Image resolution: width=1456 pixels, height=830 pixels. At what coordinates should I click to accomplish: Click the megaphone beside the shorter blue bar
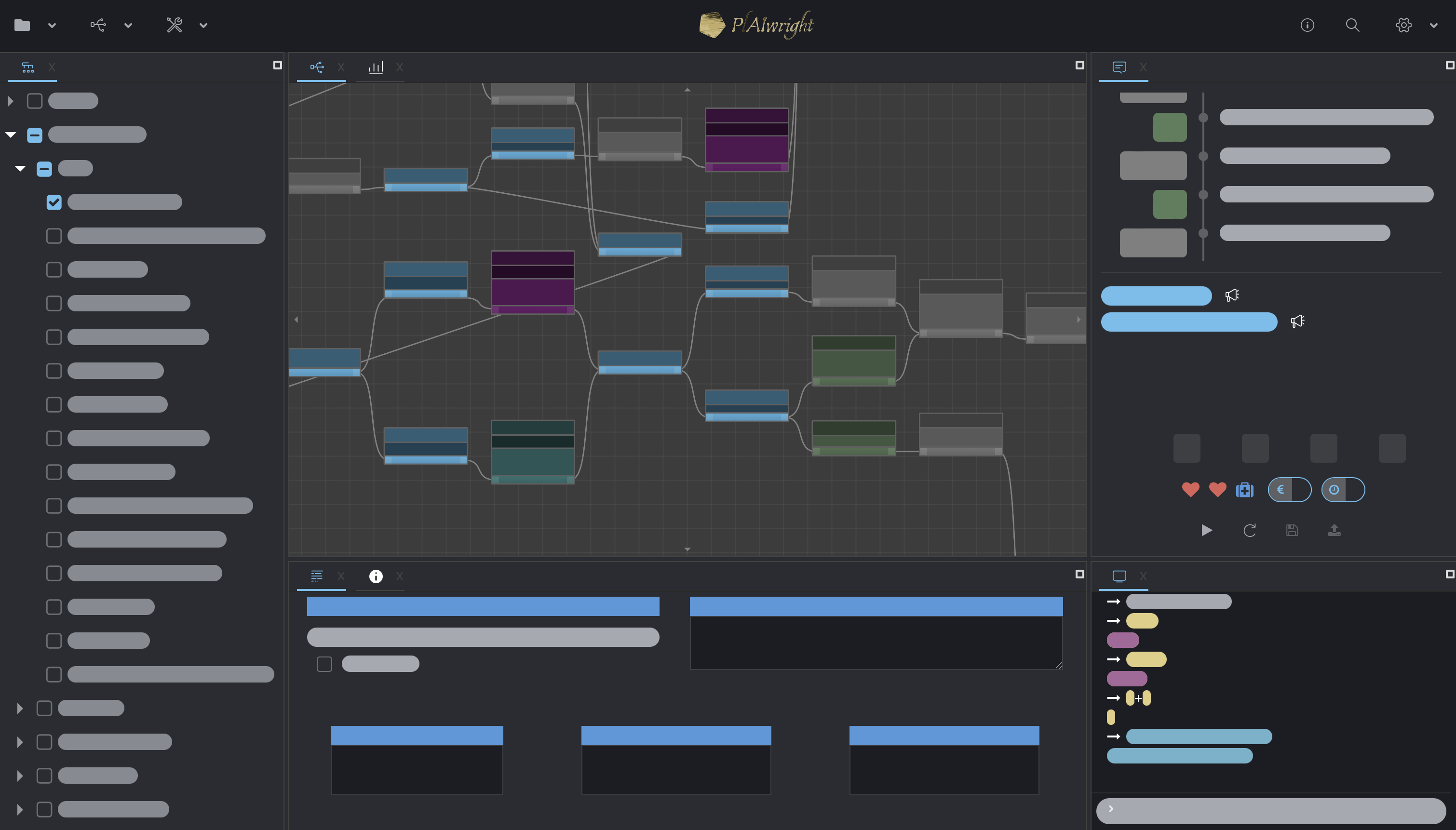[1232, 295]
